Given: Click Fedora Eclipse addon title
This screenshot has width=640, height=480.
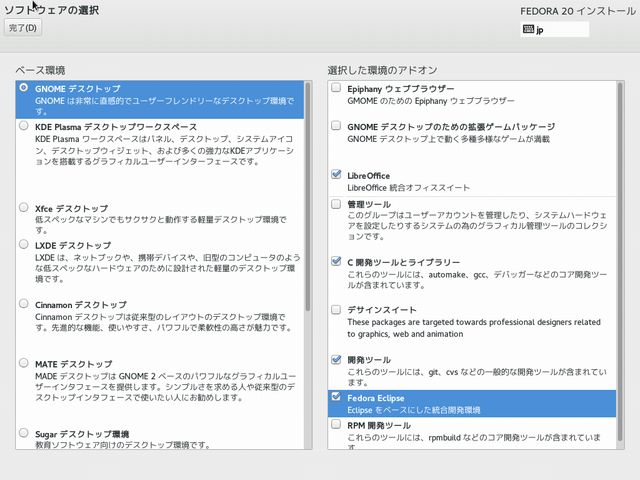Looking at the screenshot, I should tap(376, 398).
